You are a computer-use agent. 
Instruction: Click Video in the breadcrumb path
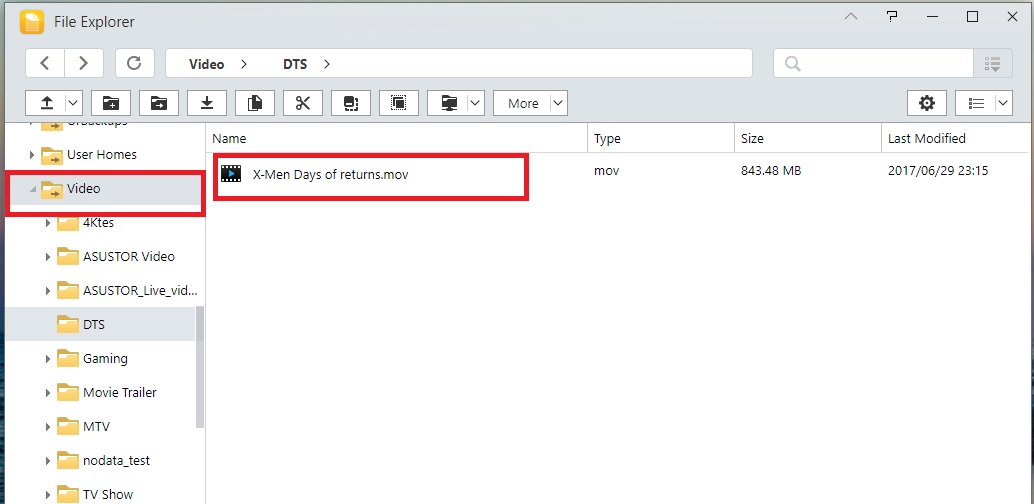207,64
